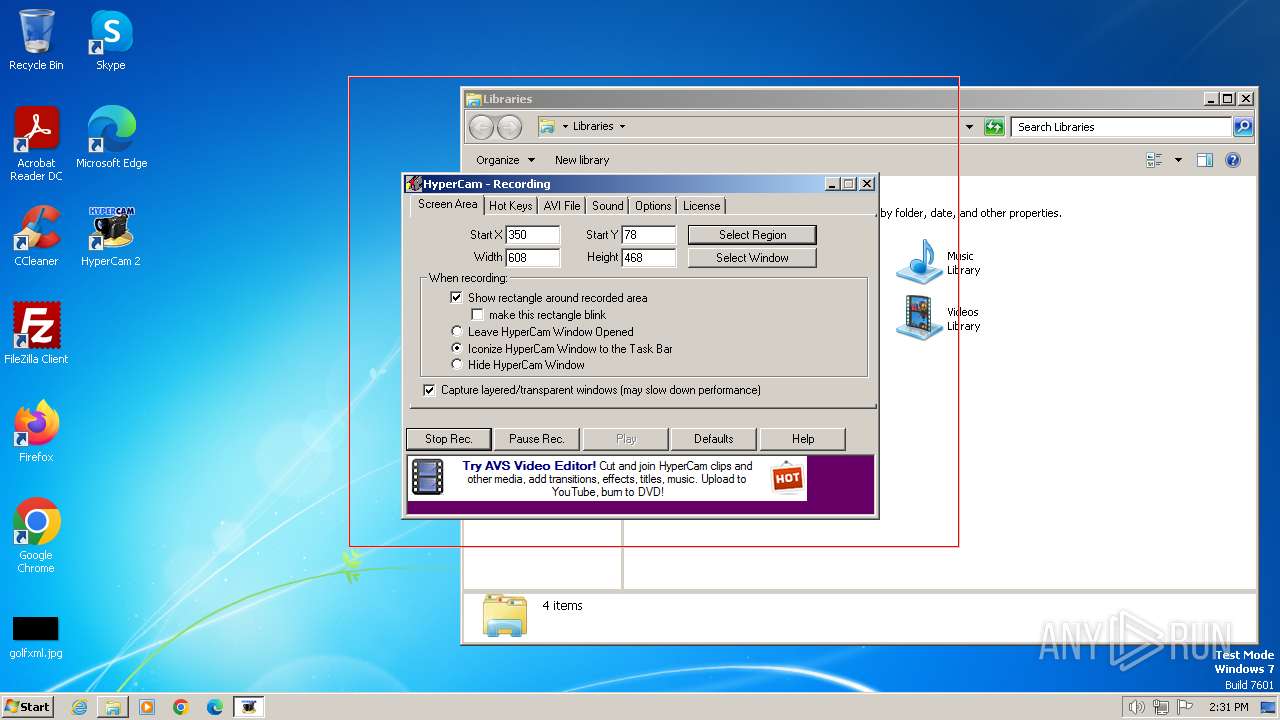Toggle Capture layered/transparent windows checkbox
The width and height of the screenshot is (1280, 720).
click(x=429, y=390)
